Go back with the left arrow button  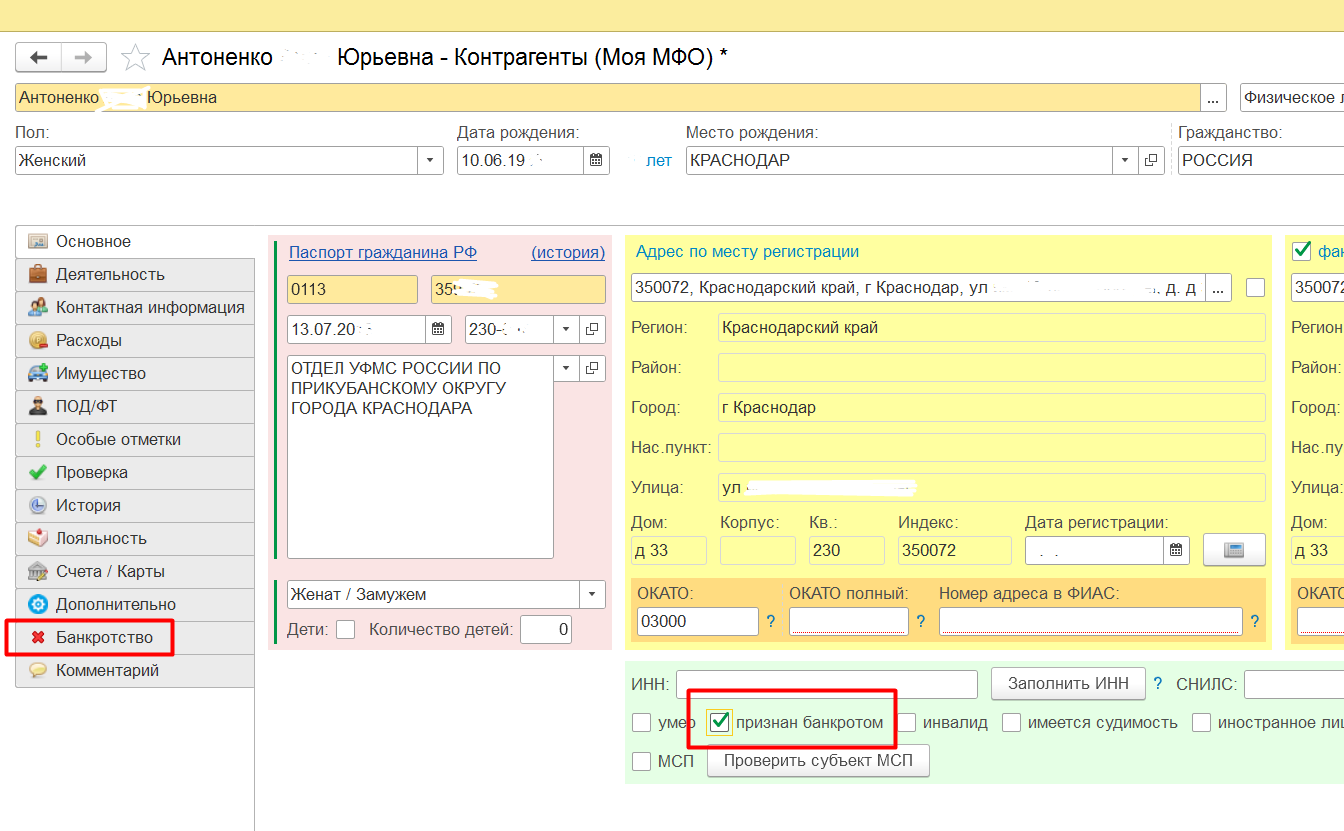39,57
